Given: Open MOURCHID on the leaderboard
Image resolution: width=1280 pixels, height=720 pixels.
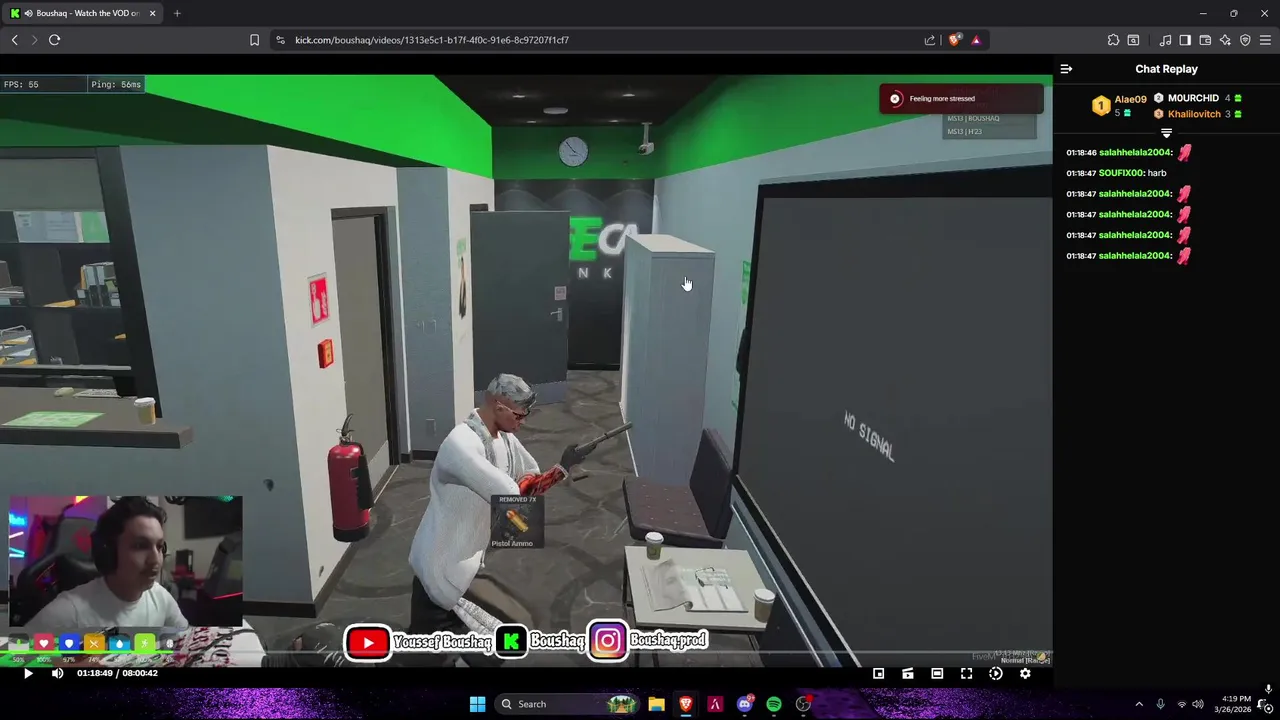Looking at the screenshot, I should pyautogui.click(x=1193, y=98).
